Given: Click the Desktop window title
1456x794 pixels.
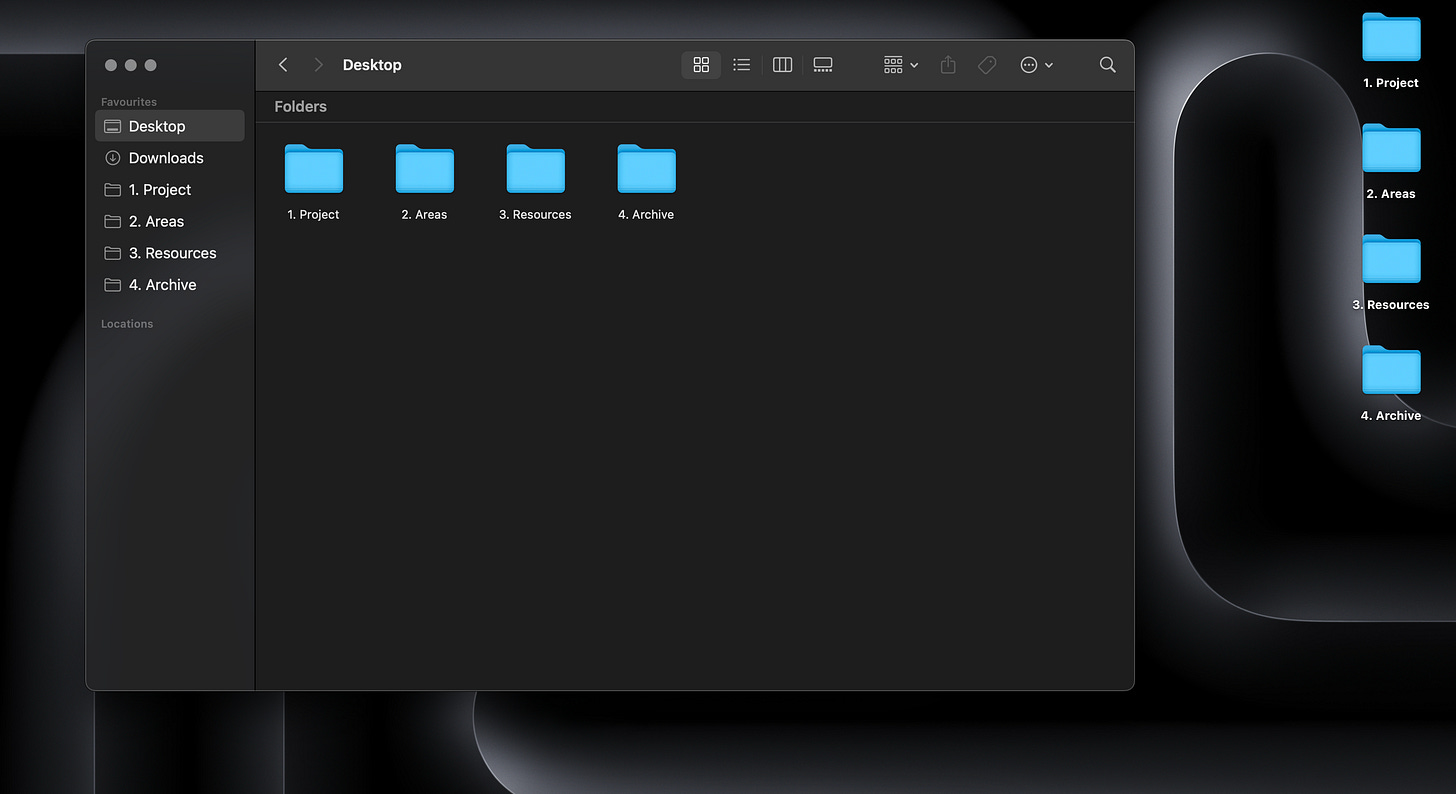Looking at the screenshot, I should [x=372, y=65].
